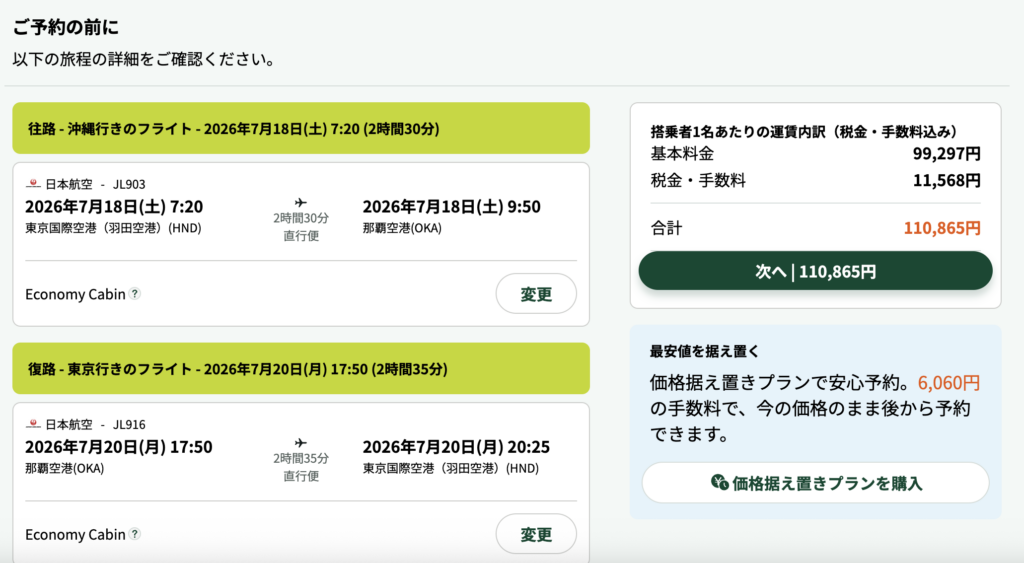
Task: Click the 基本料金 base fare row
Action: [815, 154]
